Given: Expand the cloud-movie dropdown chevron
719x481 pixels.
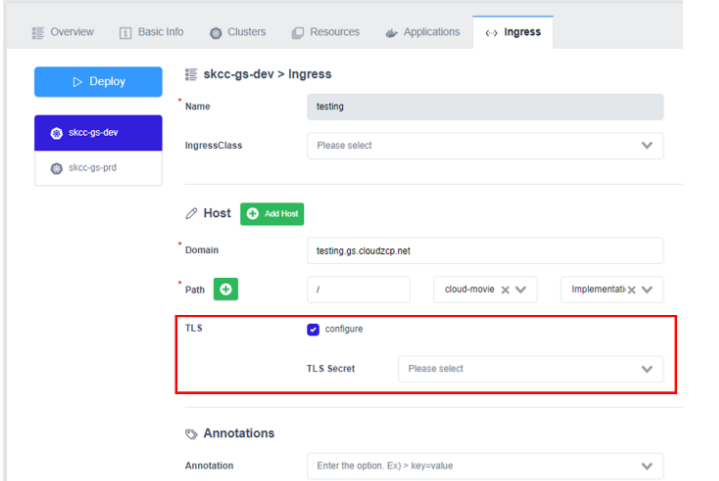Looking at the screenshot, I should tap(520, 290).
